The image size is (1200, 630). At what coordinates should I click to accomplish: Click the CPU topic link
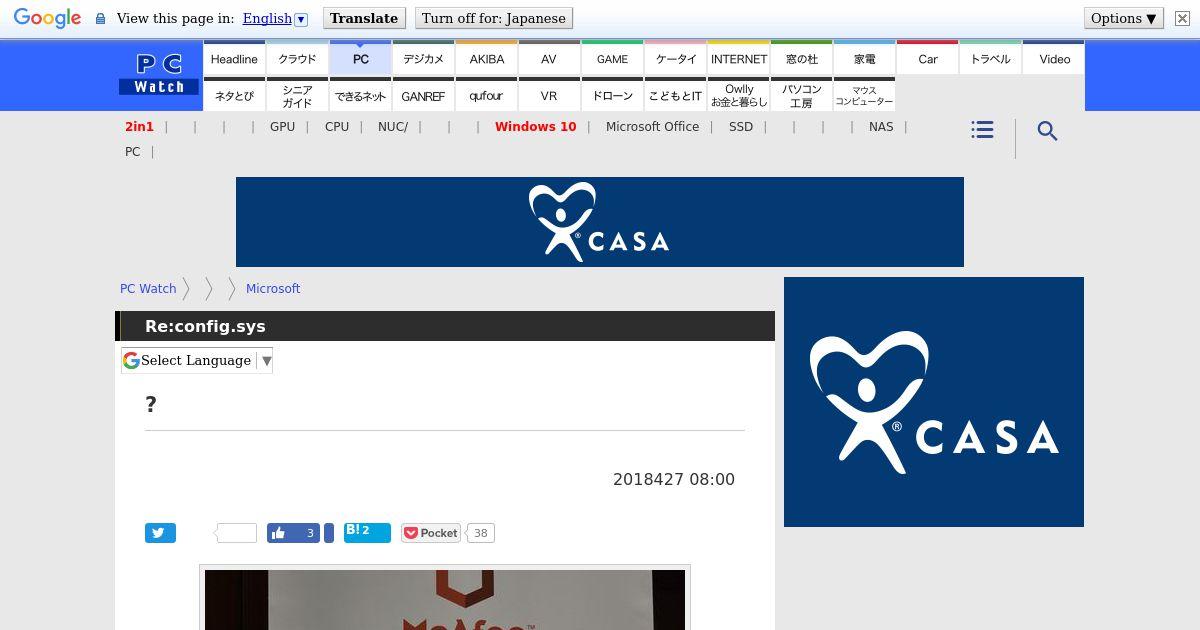tap(337, 127)
